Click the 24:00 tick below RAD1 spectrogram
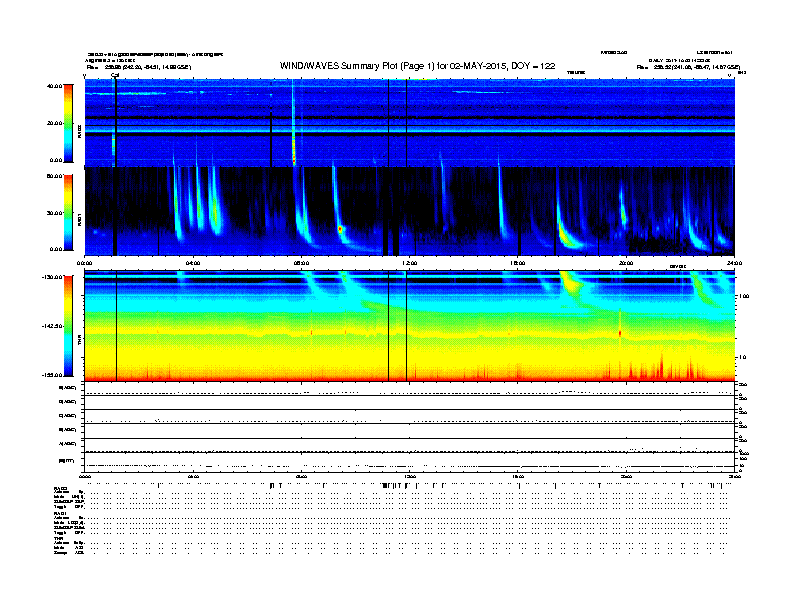Viewport: 792px width, 612px height. pos(734,263)
